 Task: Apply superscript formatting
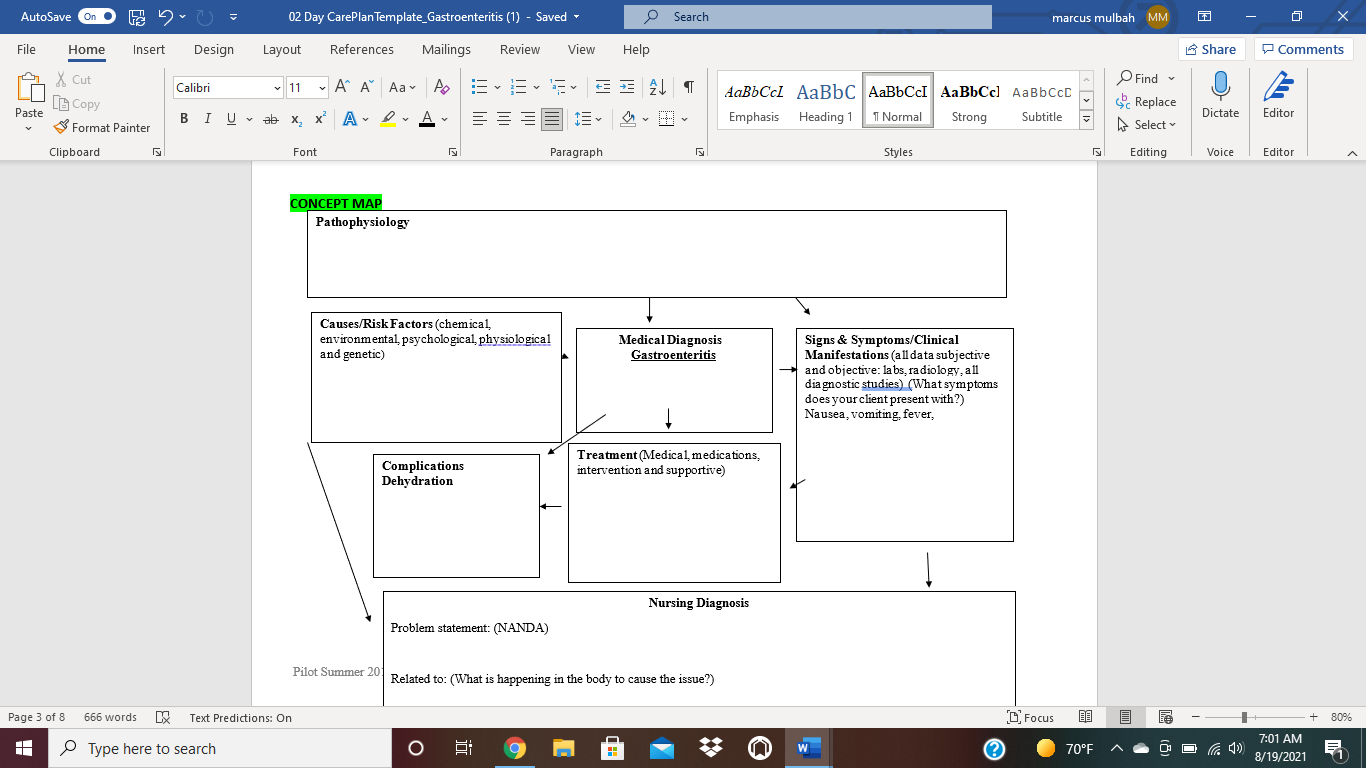pos(320,119)
